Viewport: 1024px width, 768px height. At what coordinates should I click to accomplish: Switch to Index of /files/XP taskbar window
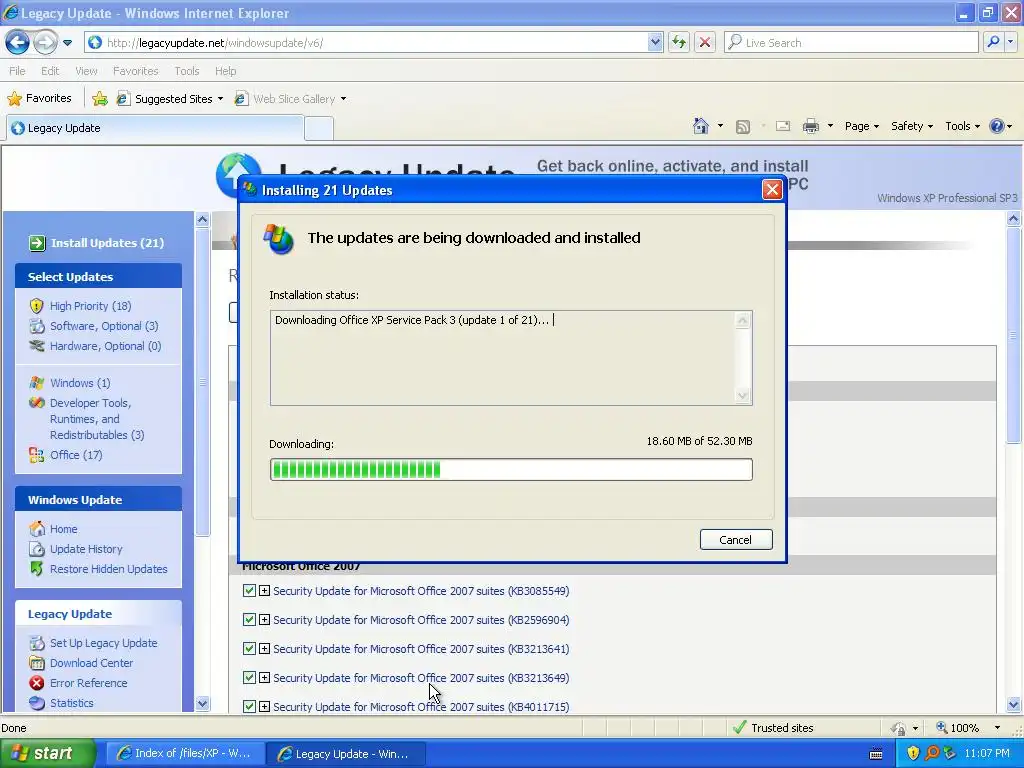(x=185, y=753)
